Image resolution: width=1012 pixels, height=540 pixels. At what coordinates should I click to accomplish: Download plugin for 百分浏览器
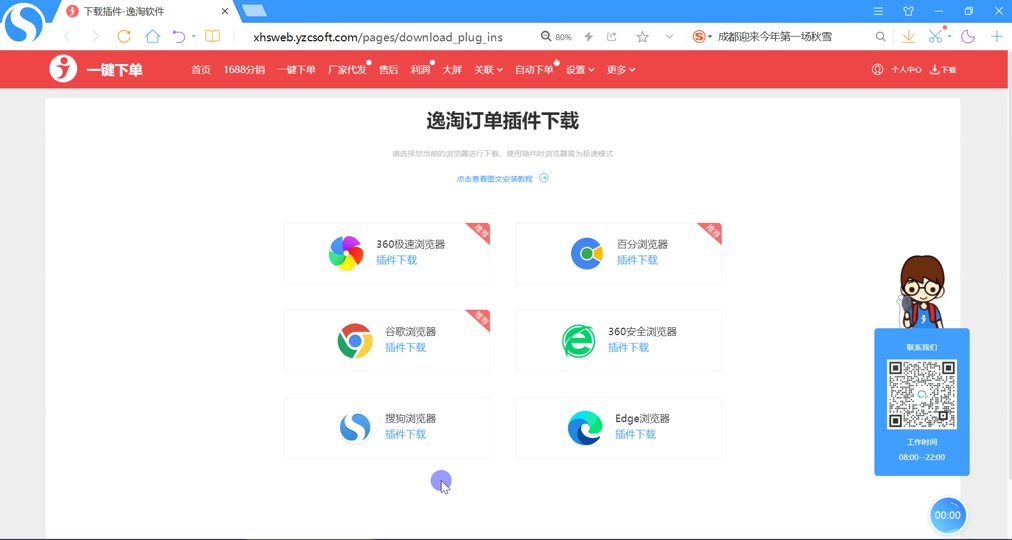(637, 260)
